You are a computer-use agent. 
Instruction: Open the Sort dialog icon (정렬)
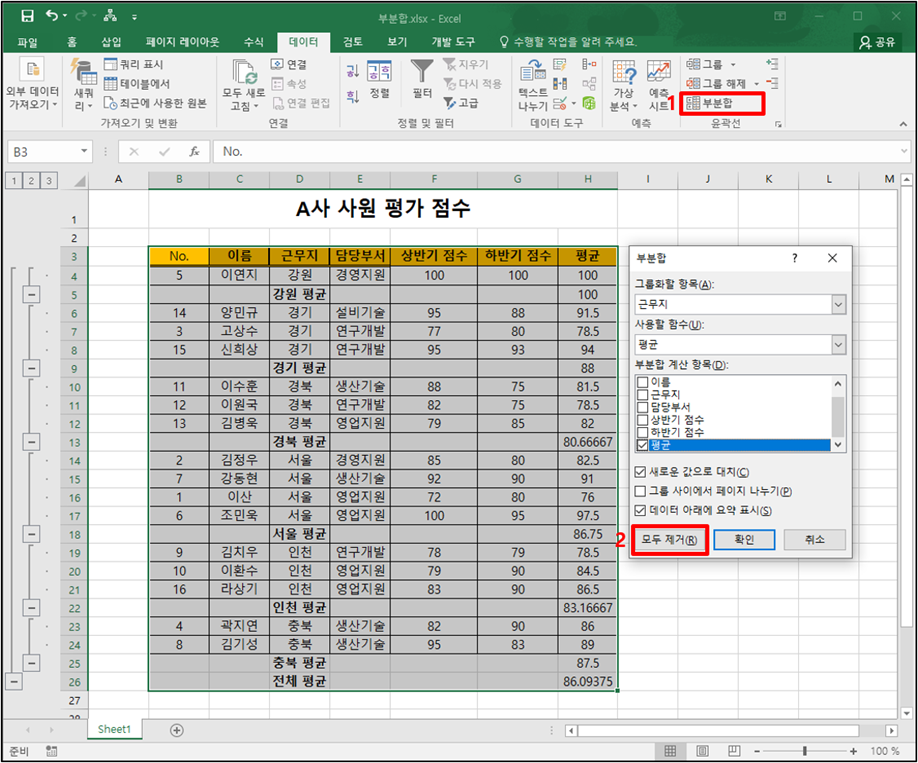(379, 71)
